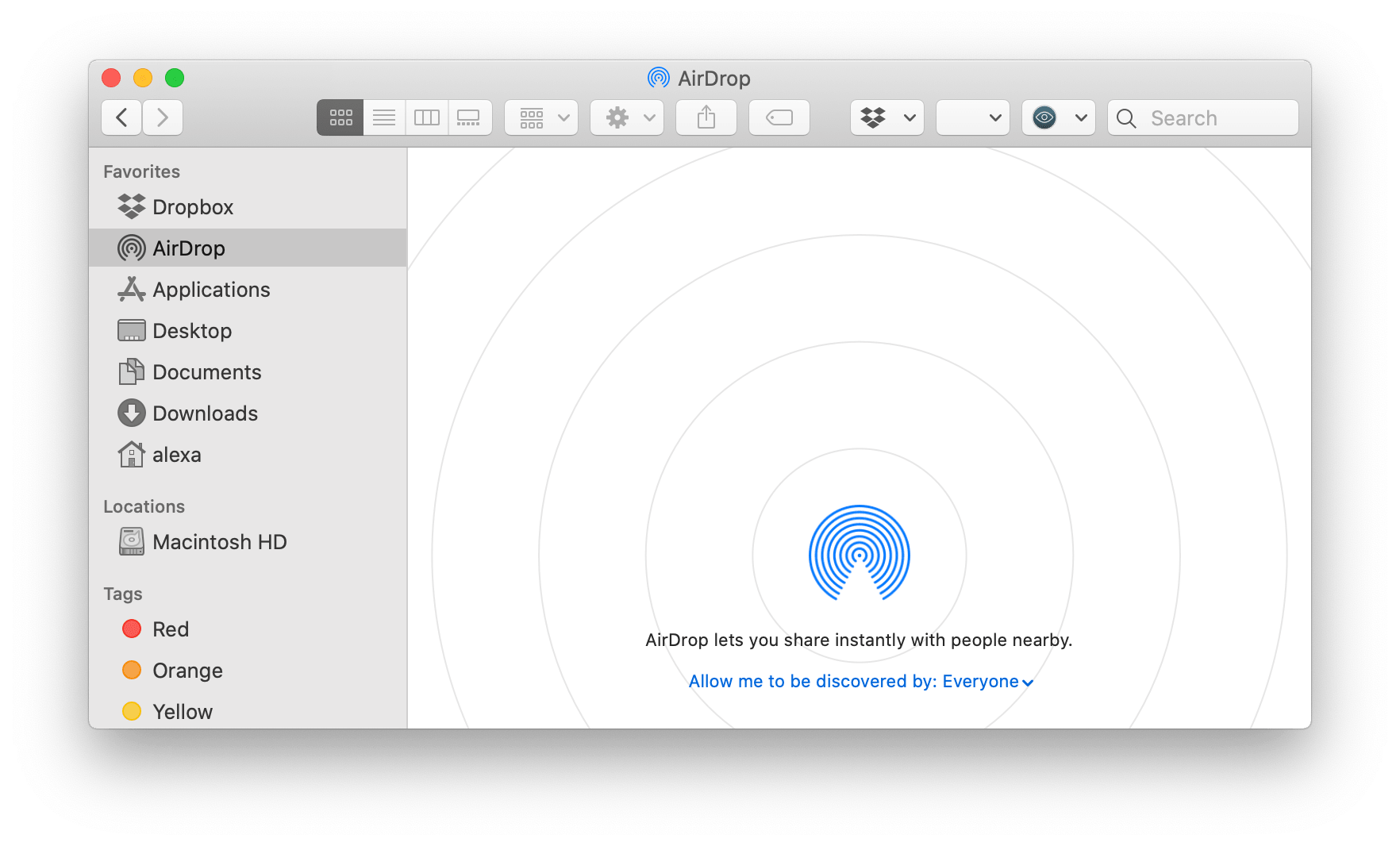Select the Yellow tag
The image size is (1400, 846).
point(182,711)
